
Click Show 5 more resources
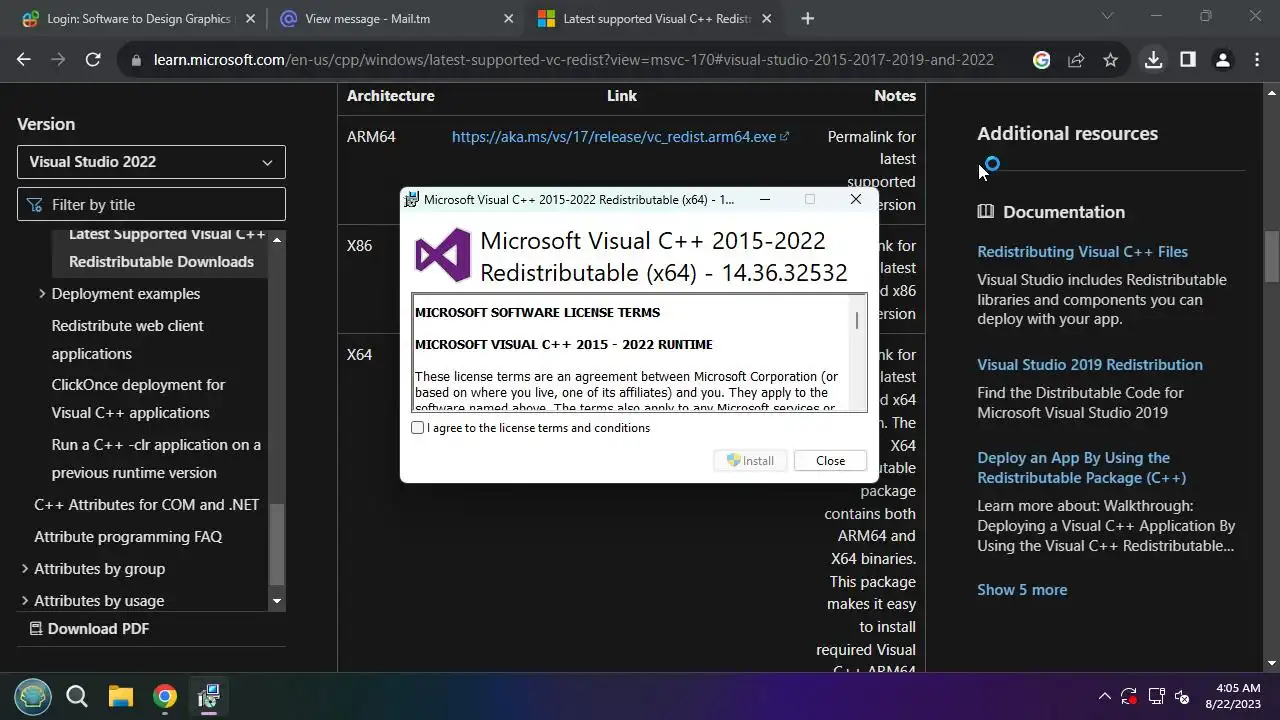[x=1022, y=590]
